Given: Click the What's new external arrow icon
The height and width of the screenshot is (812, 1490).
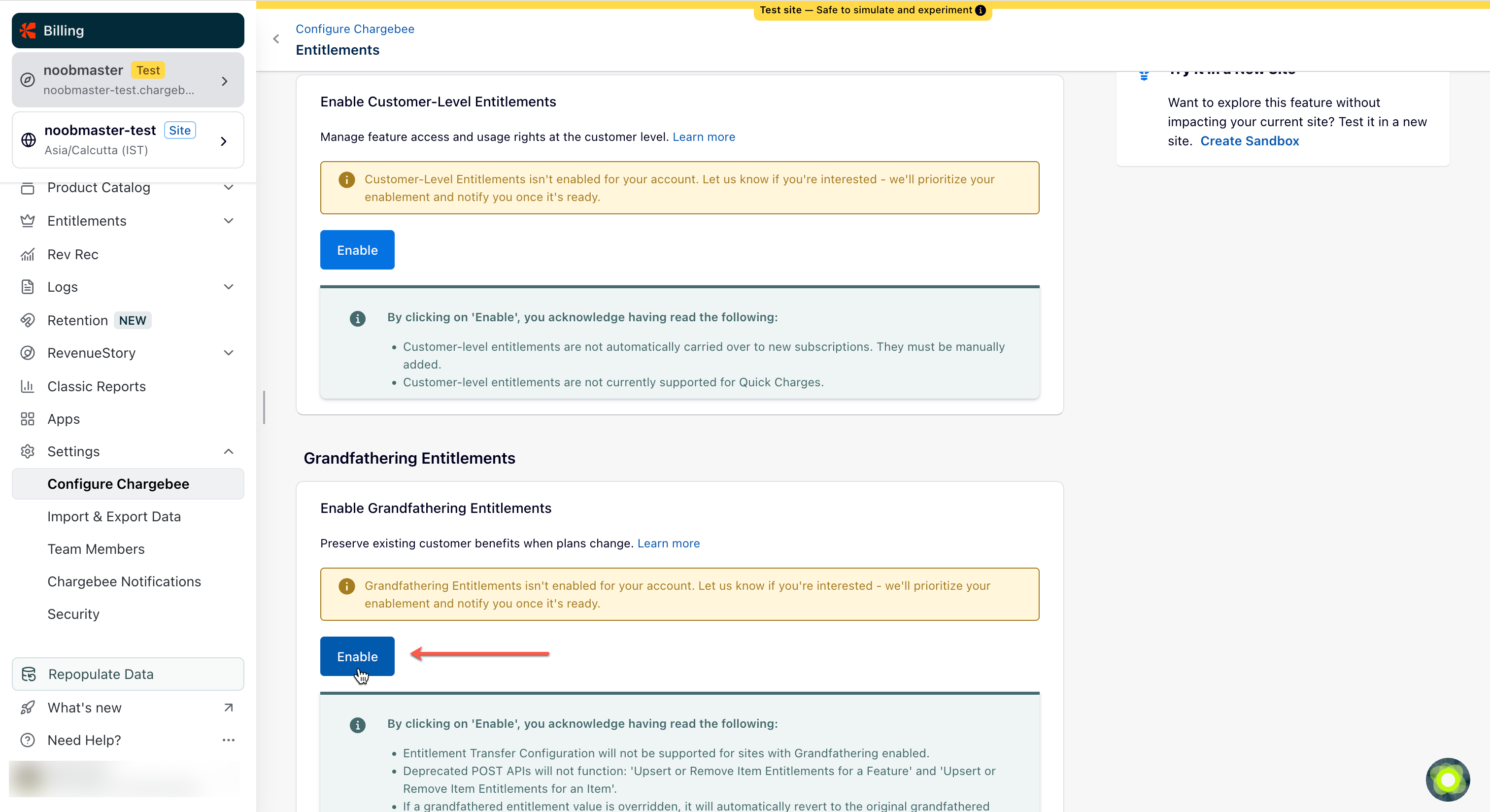Looking at the screenshot, I should pos(229,708).
